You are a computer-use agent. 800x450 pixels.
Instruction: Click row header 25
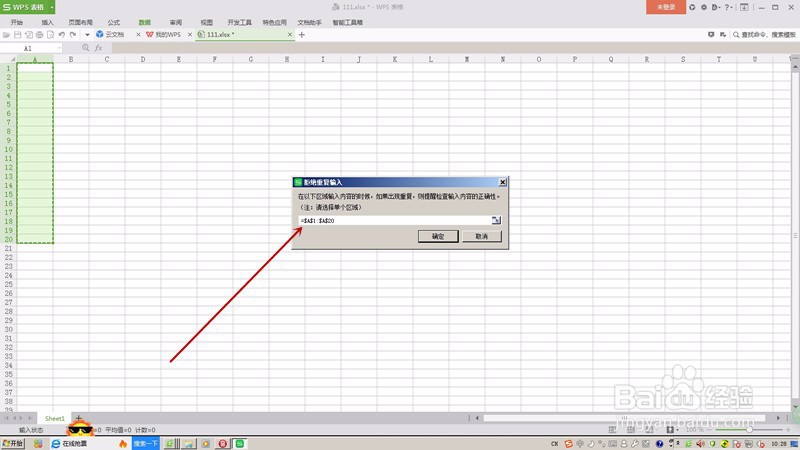(8, 284)
